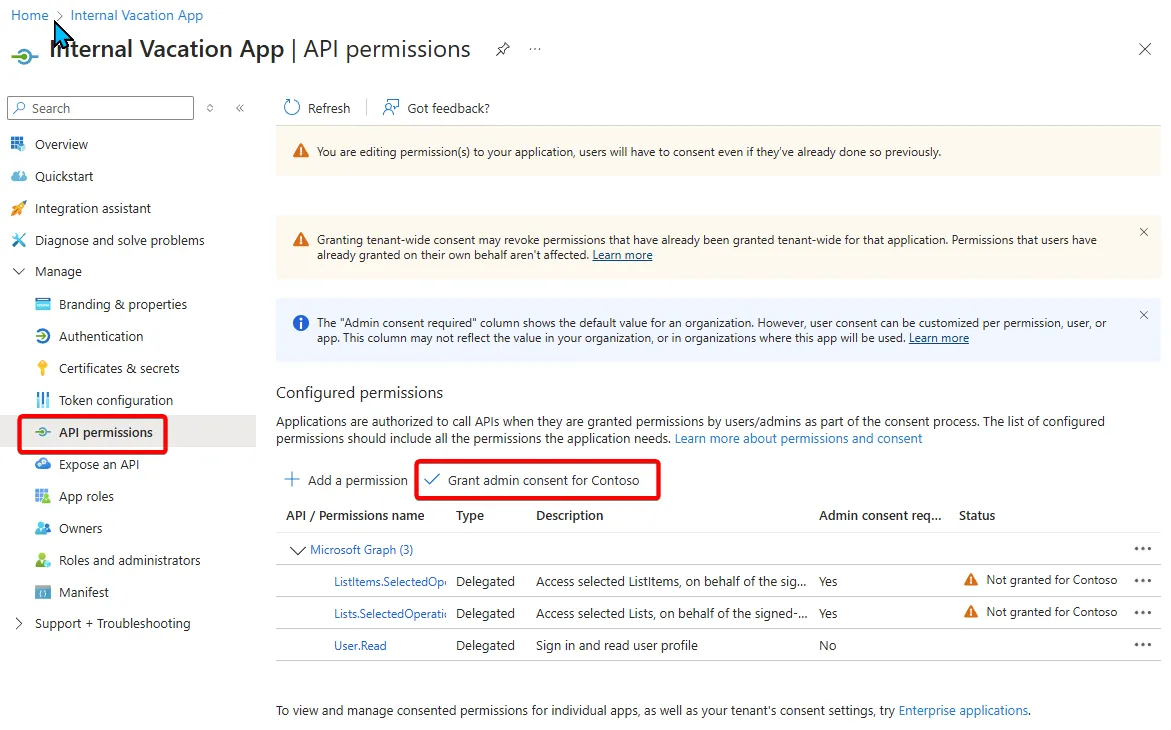1171x730 pixels.
Task: Open ellipsis menu for Microsoft Graph group
Action: (1143, 548)
